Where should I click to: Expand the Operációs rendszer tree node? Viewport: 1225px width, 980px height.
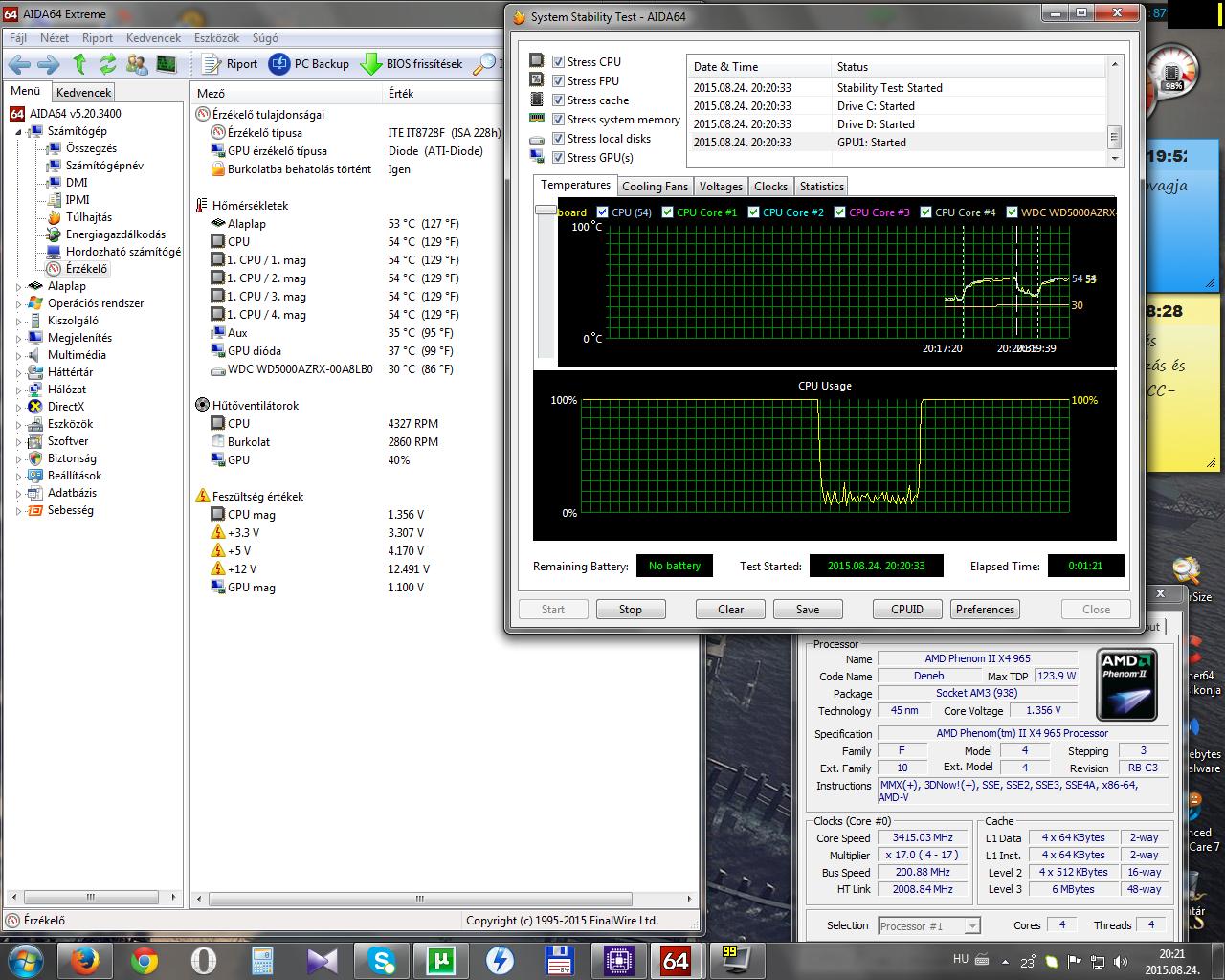coord(18,303)
